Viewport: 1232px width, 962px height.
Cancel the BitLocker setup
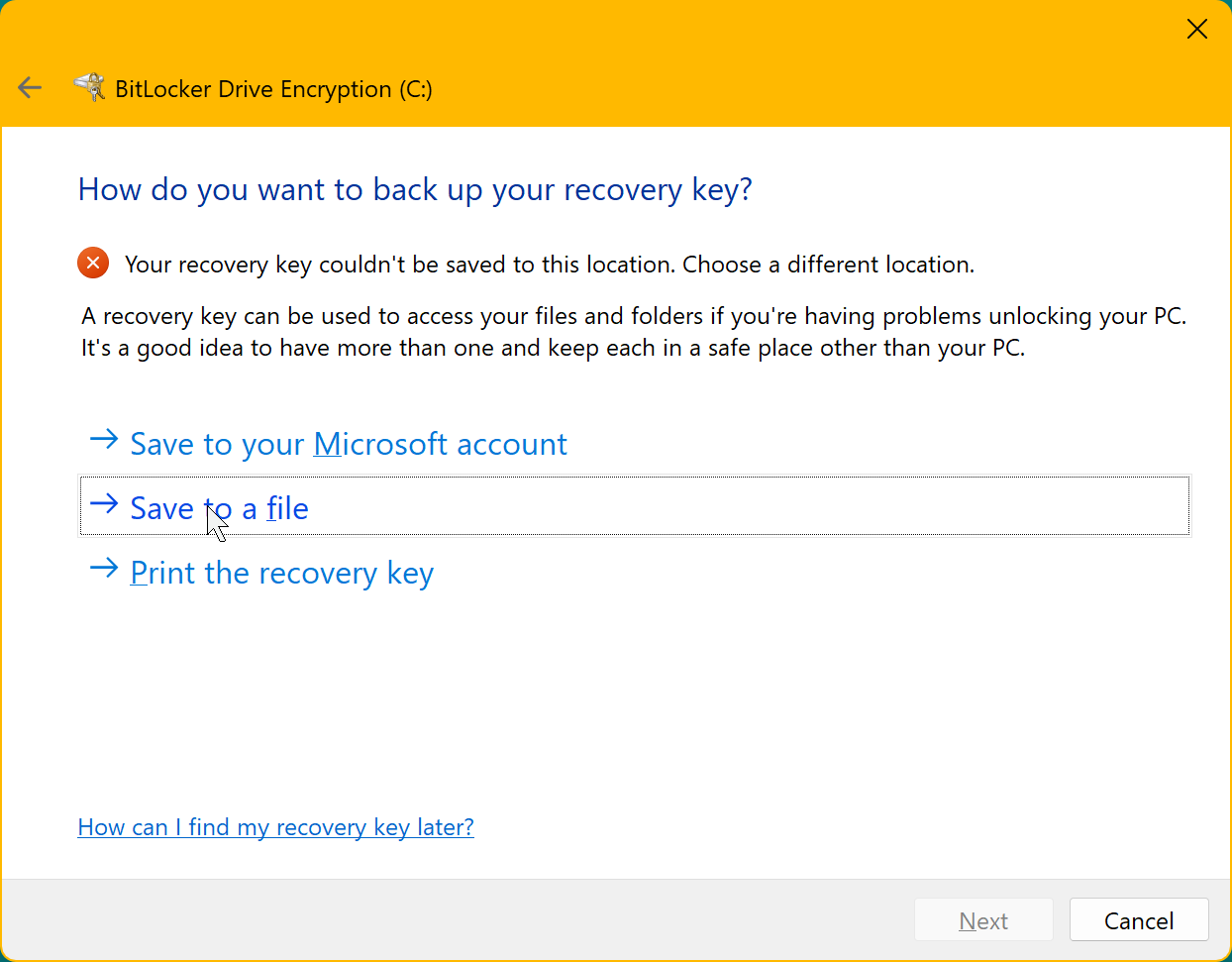tap(1139, 920)
